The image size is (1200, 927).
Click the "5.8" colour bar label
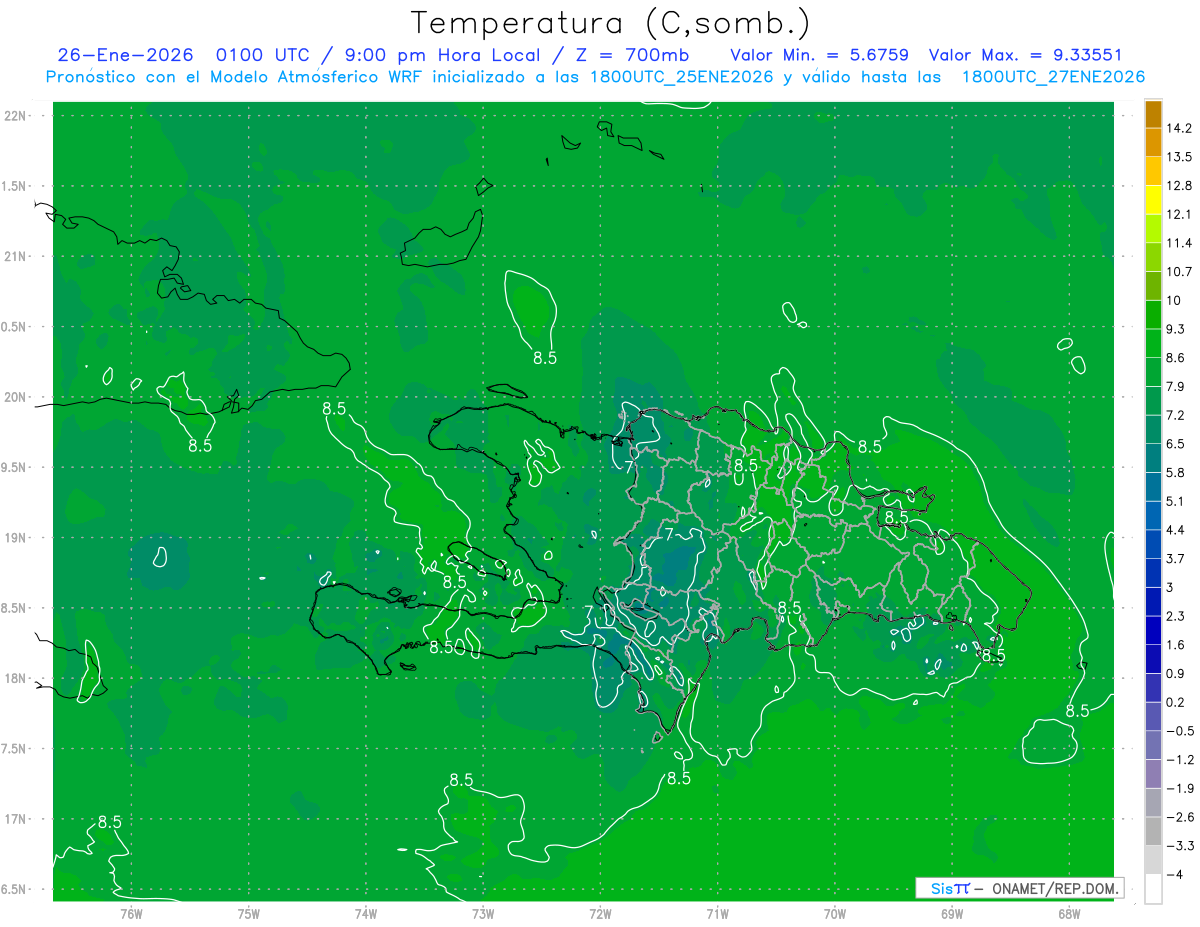coord(1176,473)
